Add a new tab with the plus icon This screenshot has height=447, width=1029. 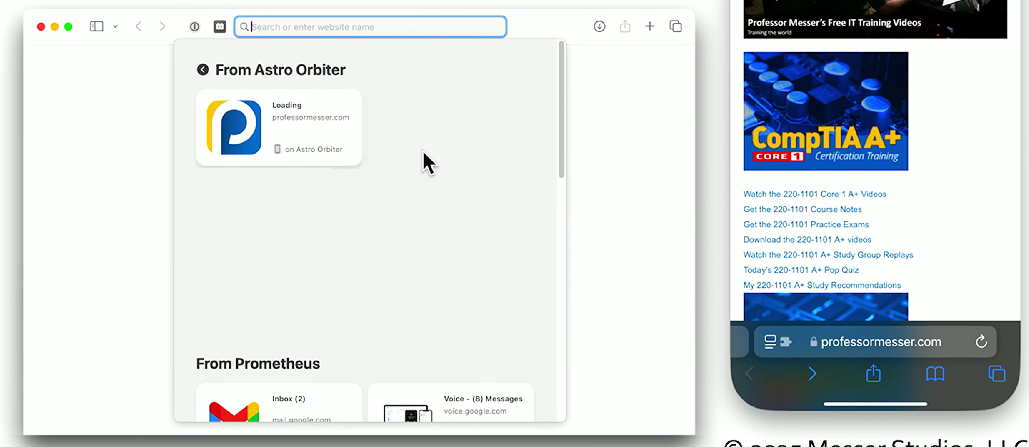[x=650, y=26]
